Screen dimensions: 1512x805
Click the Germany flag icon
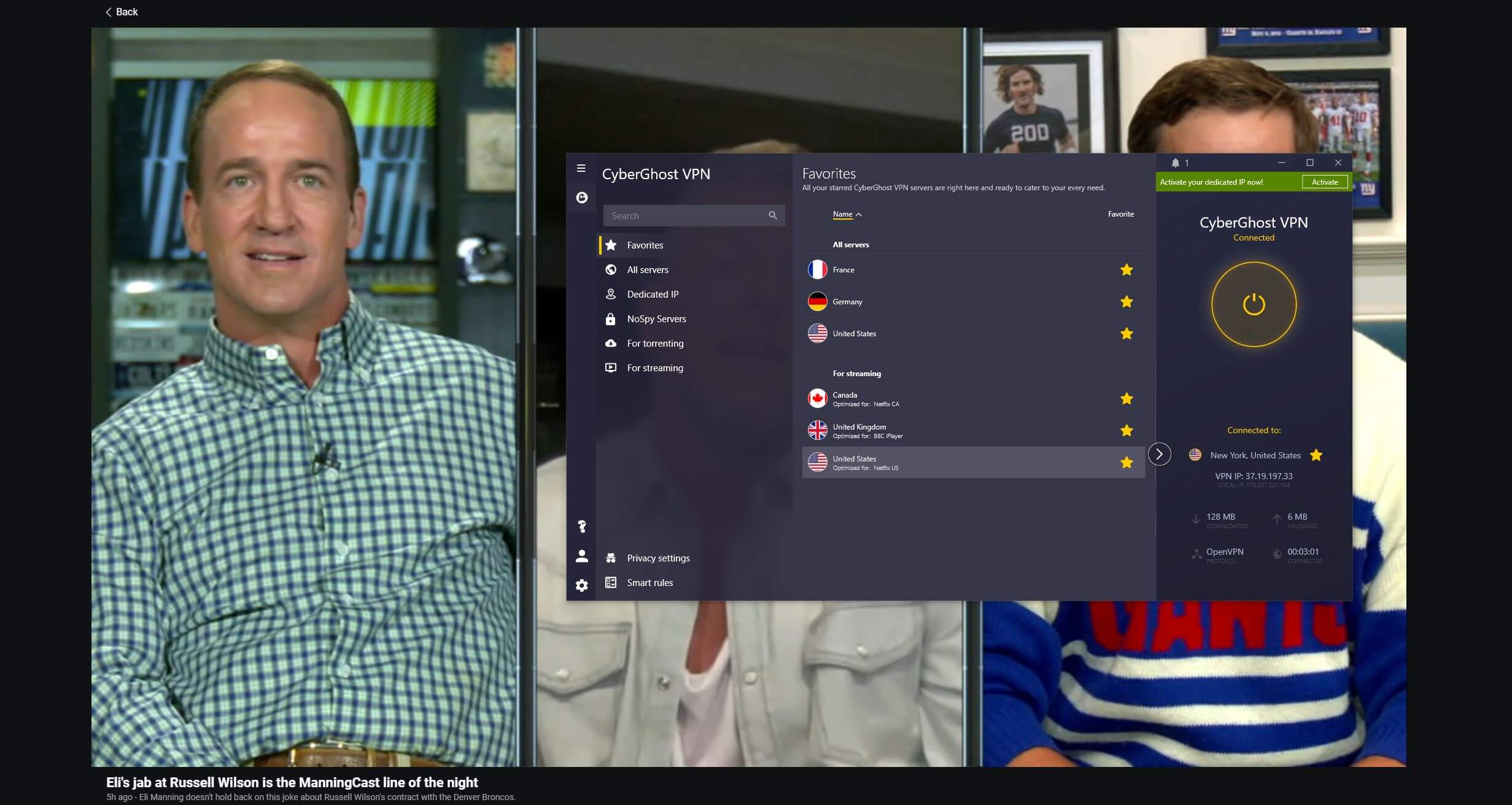pyautogui.click(x=817, y=301)
